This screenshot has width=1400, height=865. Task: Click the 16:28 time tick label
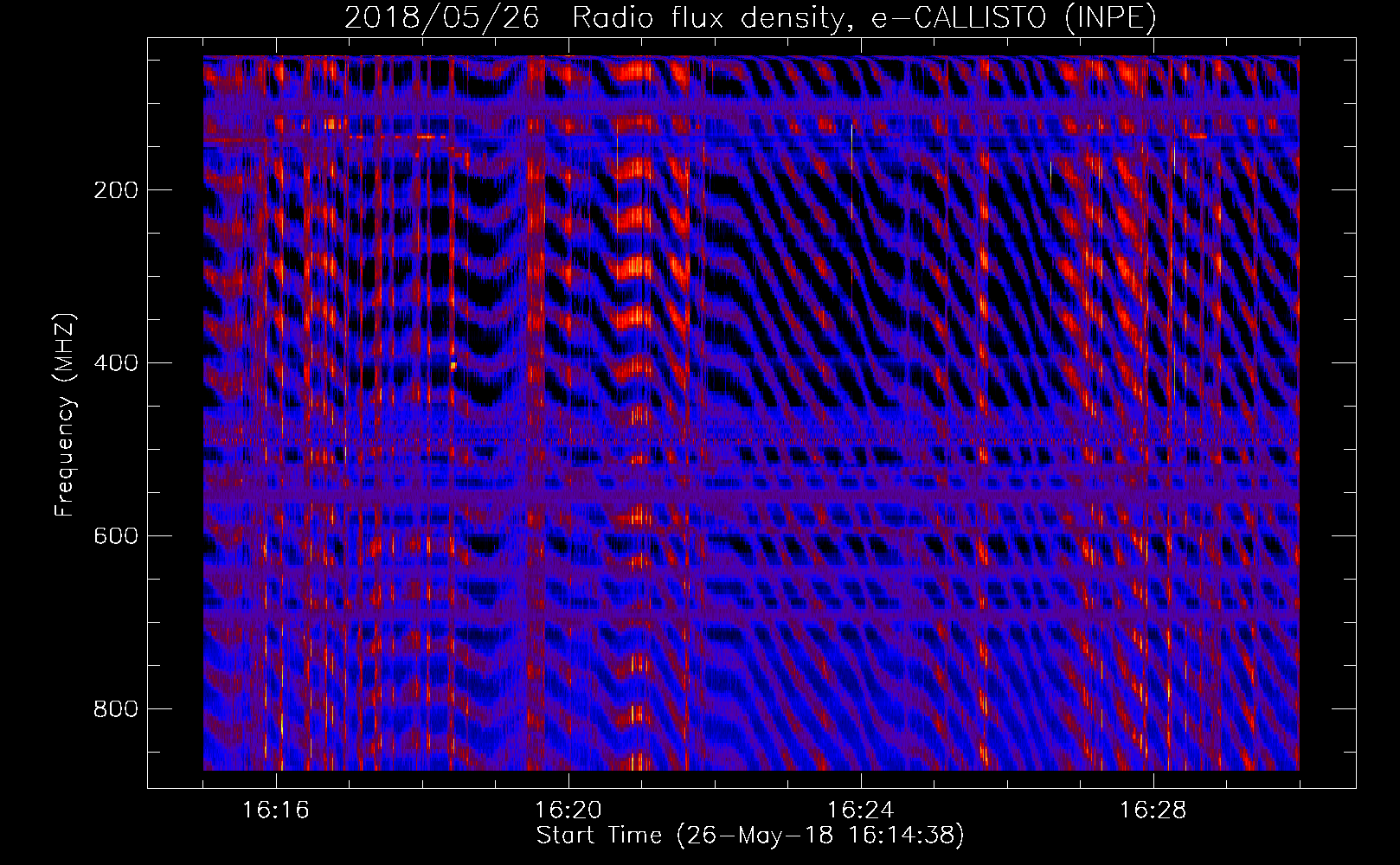pos(1153,811)
